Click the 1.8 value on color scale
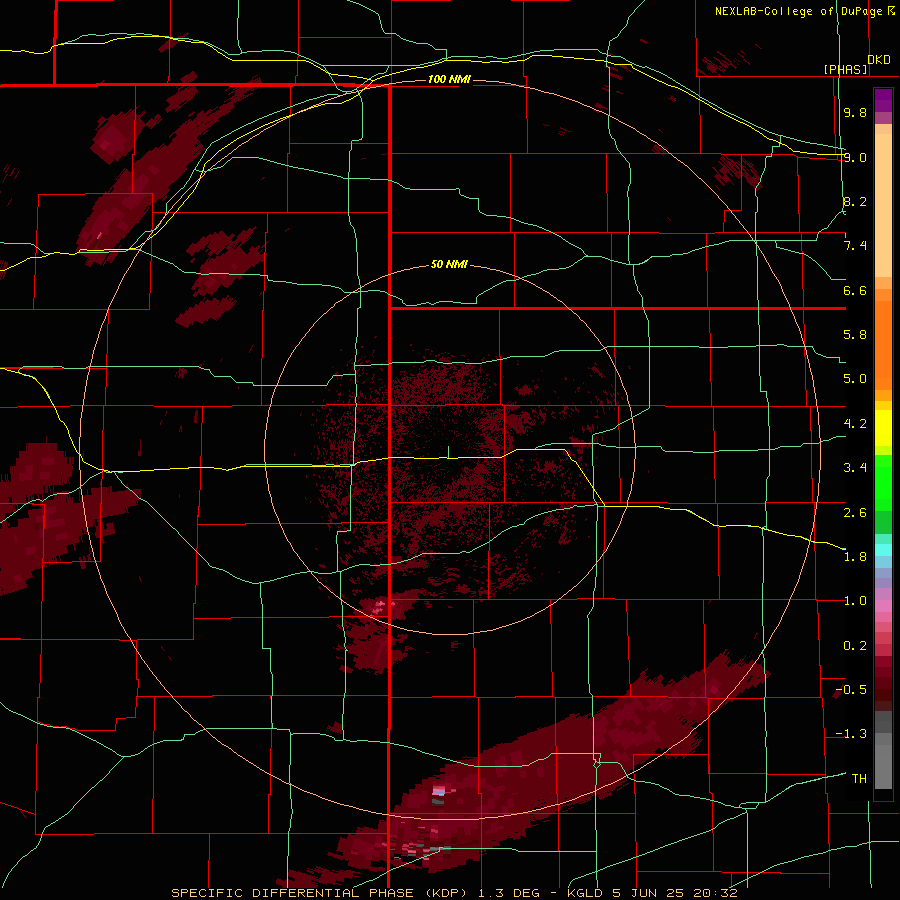900x900 pixels. (855, 557)
